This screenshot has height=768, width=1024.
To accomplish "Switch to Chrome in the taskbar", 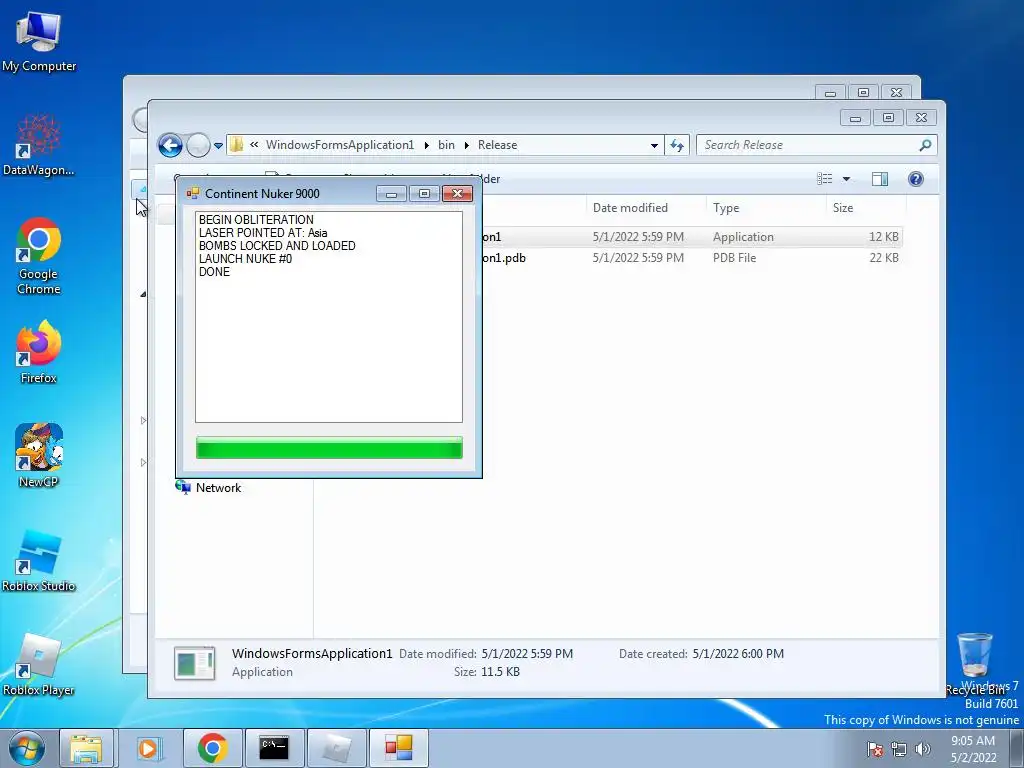I will (x=212, y=748).
